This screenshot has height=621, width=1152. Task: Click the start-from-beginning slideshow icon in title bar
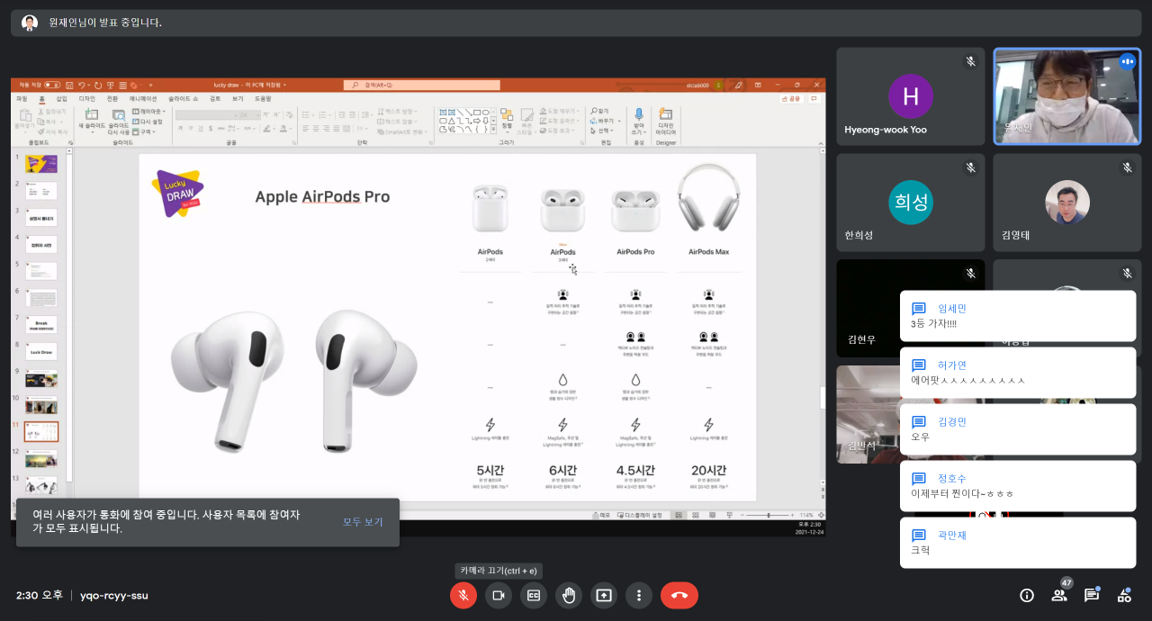coord(110,85)
